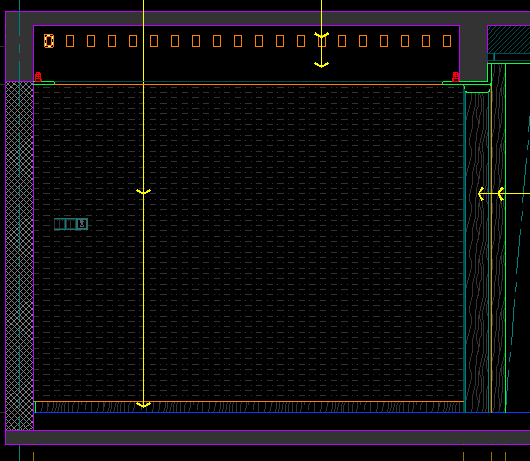Image resolution: width=530 pixels, height=461 pixels.
Task: Select the hatched skirting strip above the blue line
Action: 249,407
